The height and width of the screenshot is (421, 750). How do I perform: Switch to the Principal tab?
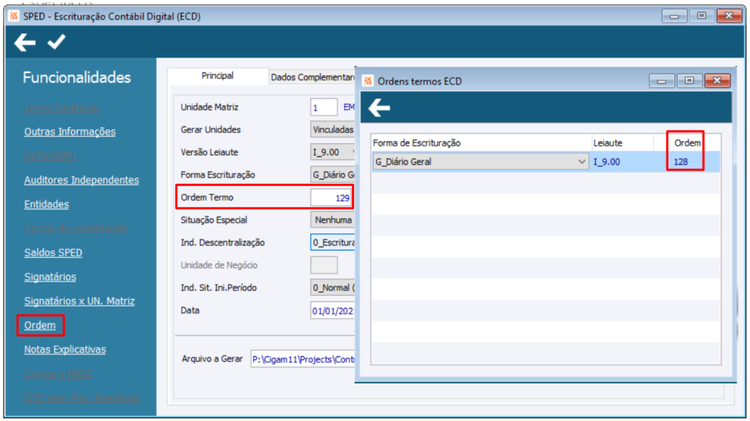click(218, 76)
